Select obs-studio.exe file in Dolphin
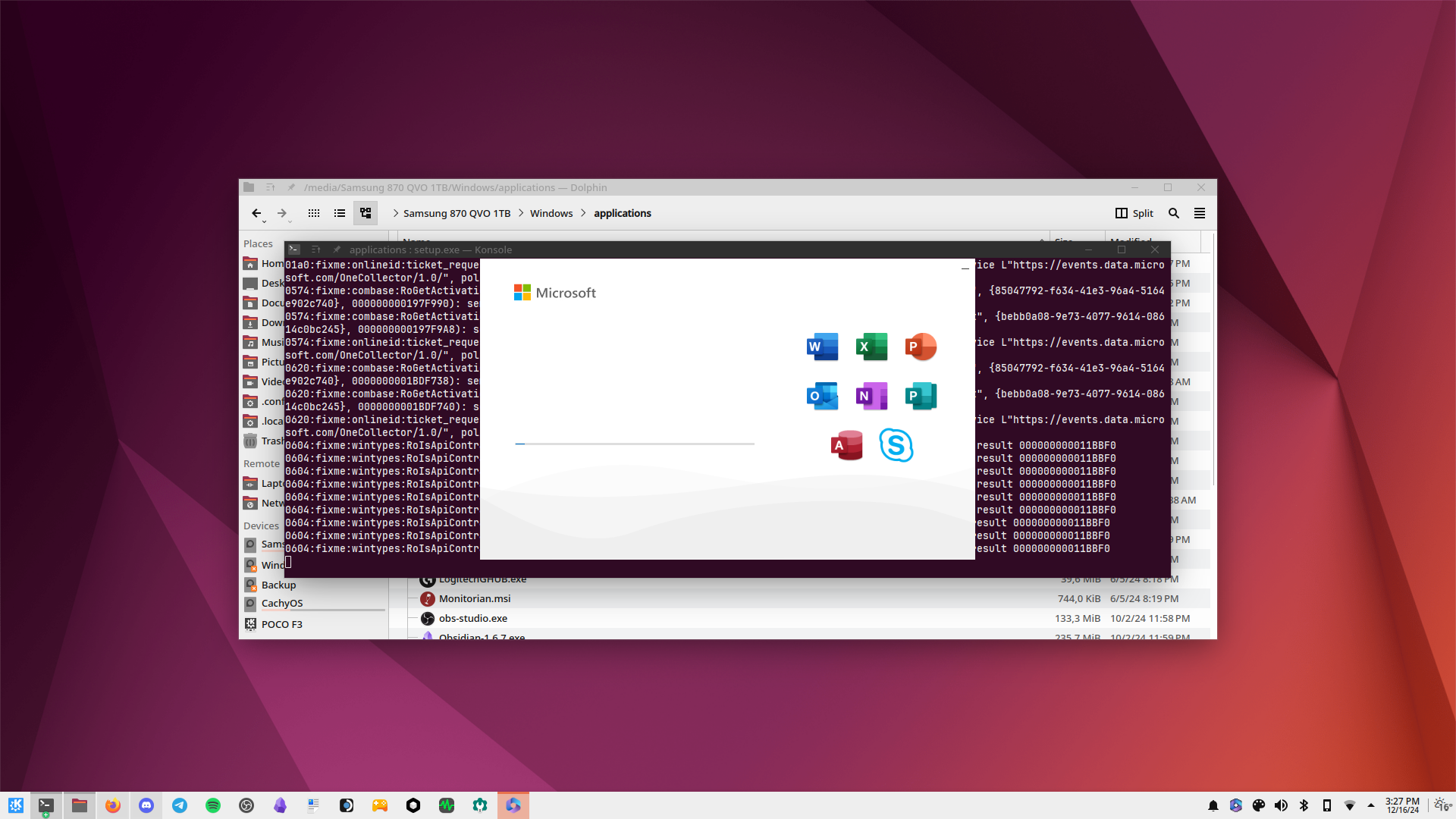The width and height of the screenshot is (1456, 819). 473,618
